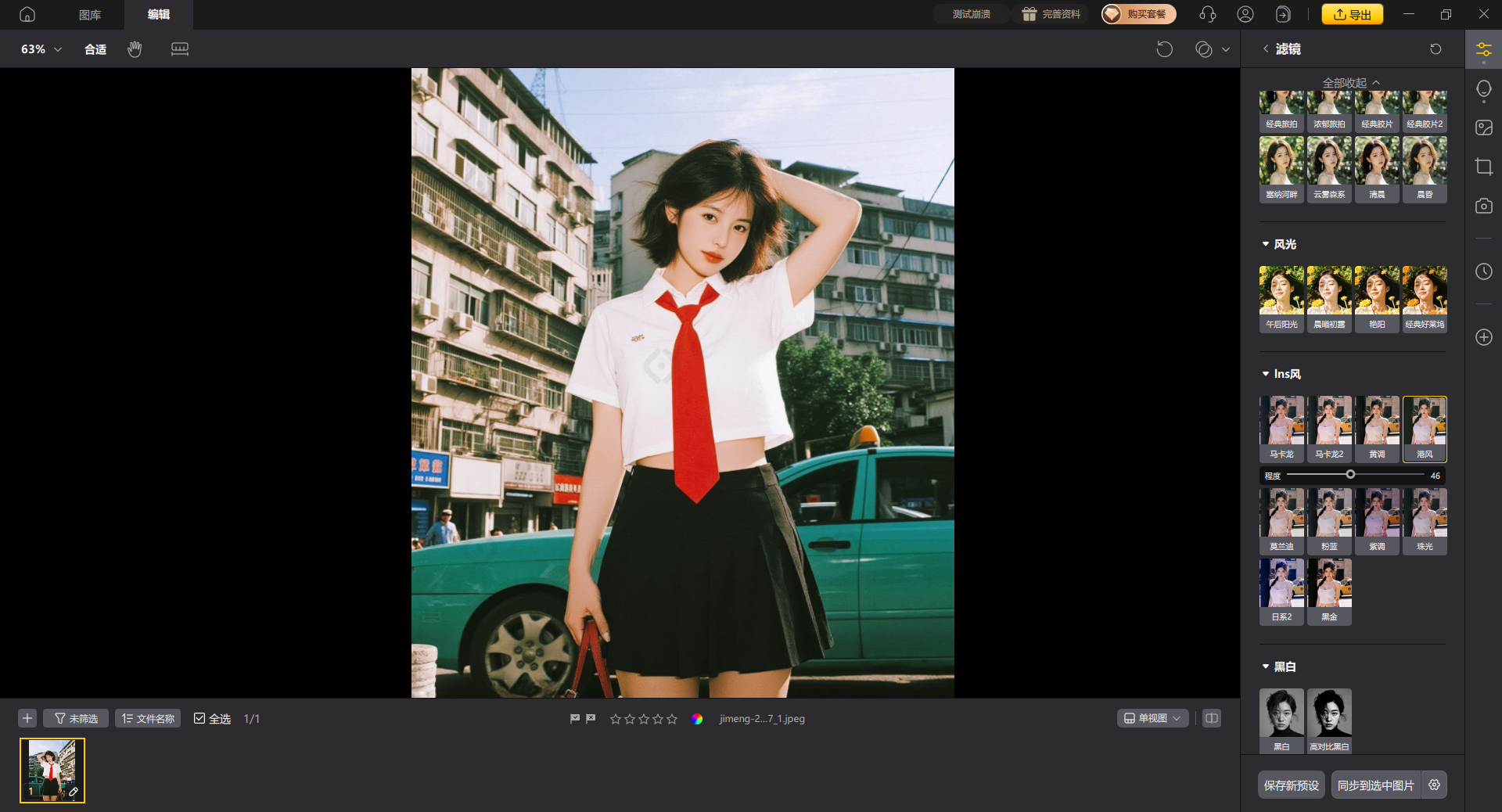This screenshot has width=1502, height=812.
Task: Toggle split compare view icon
Action: coord(1211,718)
